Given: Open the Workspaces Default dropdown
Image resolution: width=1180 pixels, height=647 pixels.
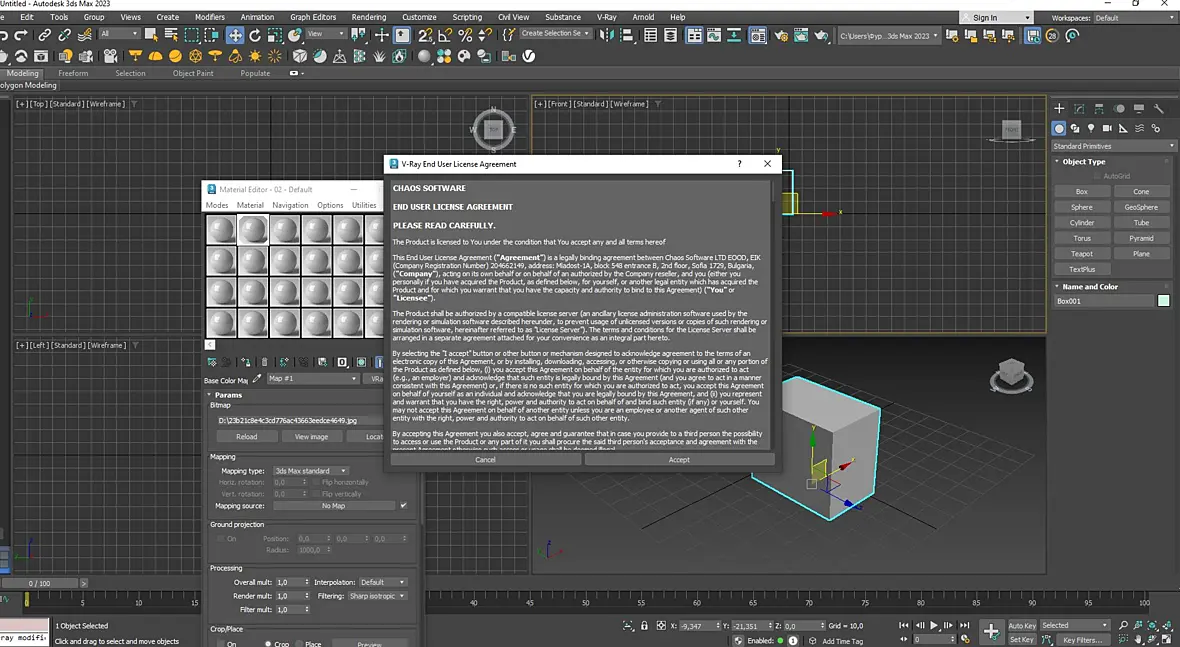Looking at the screenshot, I should pyautogui.click(x=1135, y=18).
